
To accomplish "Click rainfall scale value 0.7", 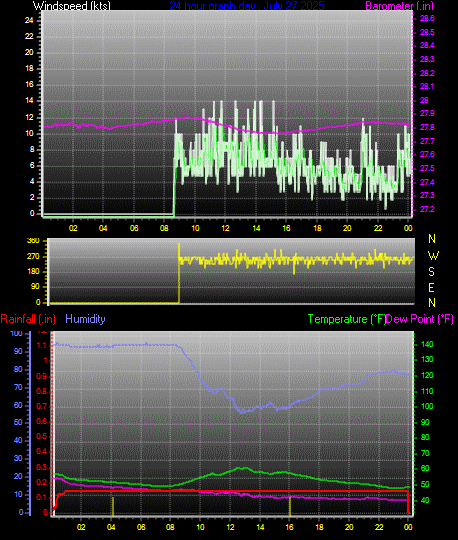I will [42, 406].
